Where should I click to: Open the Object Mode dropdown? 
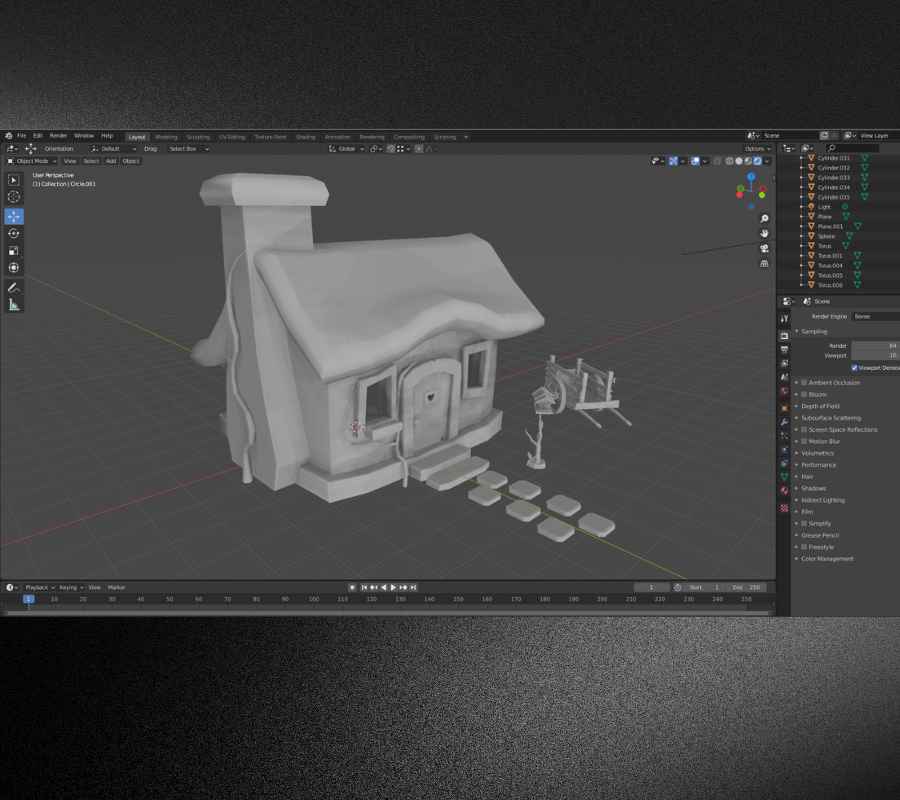pyautogui.click(x=32, y=161)
